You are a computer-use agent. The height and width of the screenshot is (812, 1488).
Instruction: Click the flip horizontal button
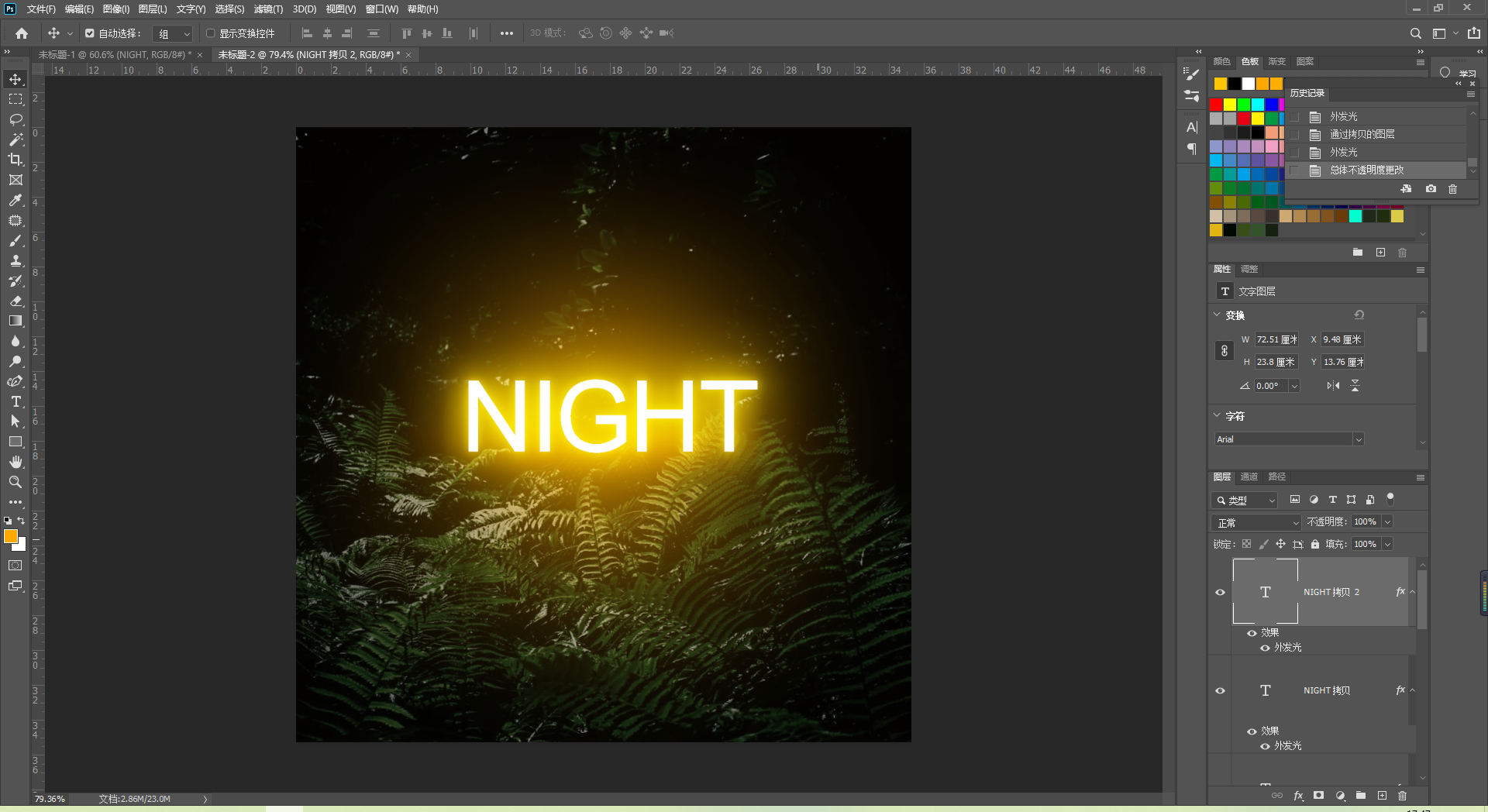pyautogui.click(x=1333, y=386)
